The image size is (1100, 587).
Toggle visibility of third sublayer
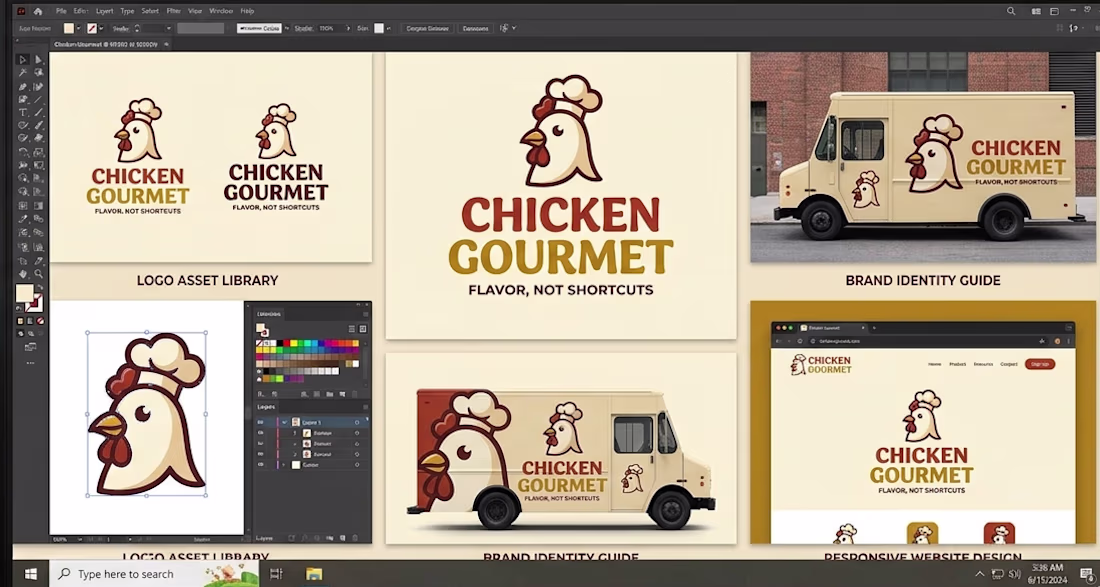[x=261, y=454]
